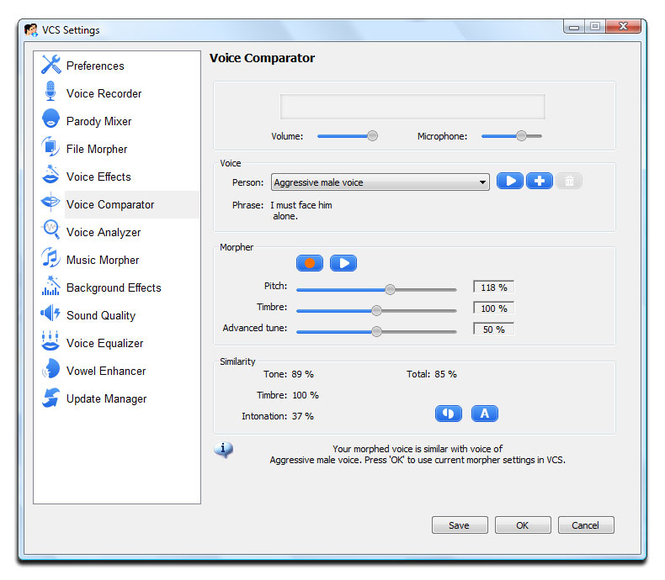Open Update Manager section

coord(106,399)
